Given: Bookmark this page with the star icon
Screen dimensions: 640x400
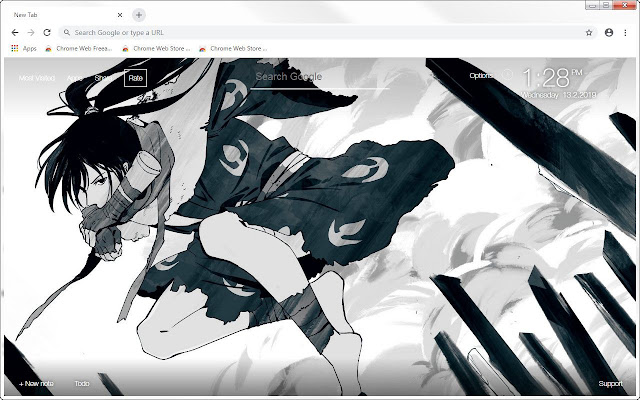Looking at the screenshot, I should 589,33.
